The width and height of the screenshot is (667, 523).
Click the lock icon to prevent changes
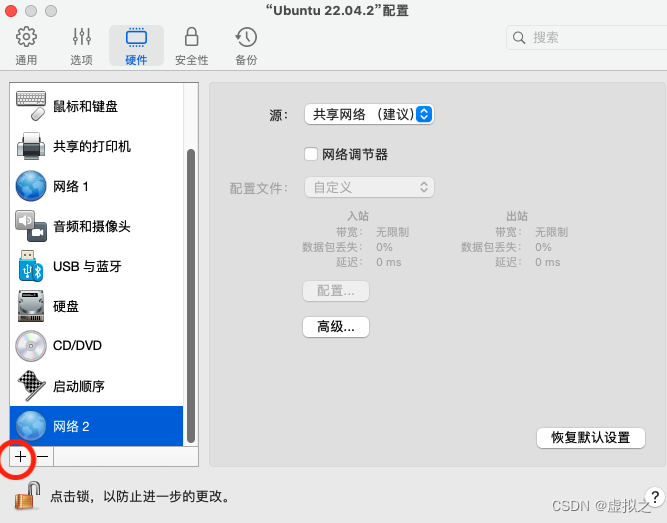click(x=28, y=495)
